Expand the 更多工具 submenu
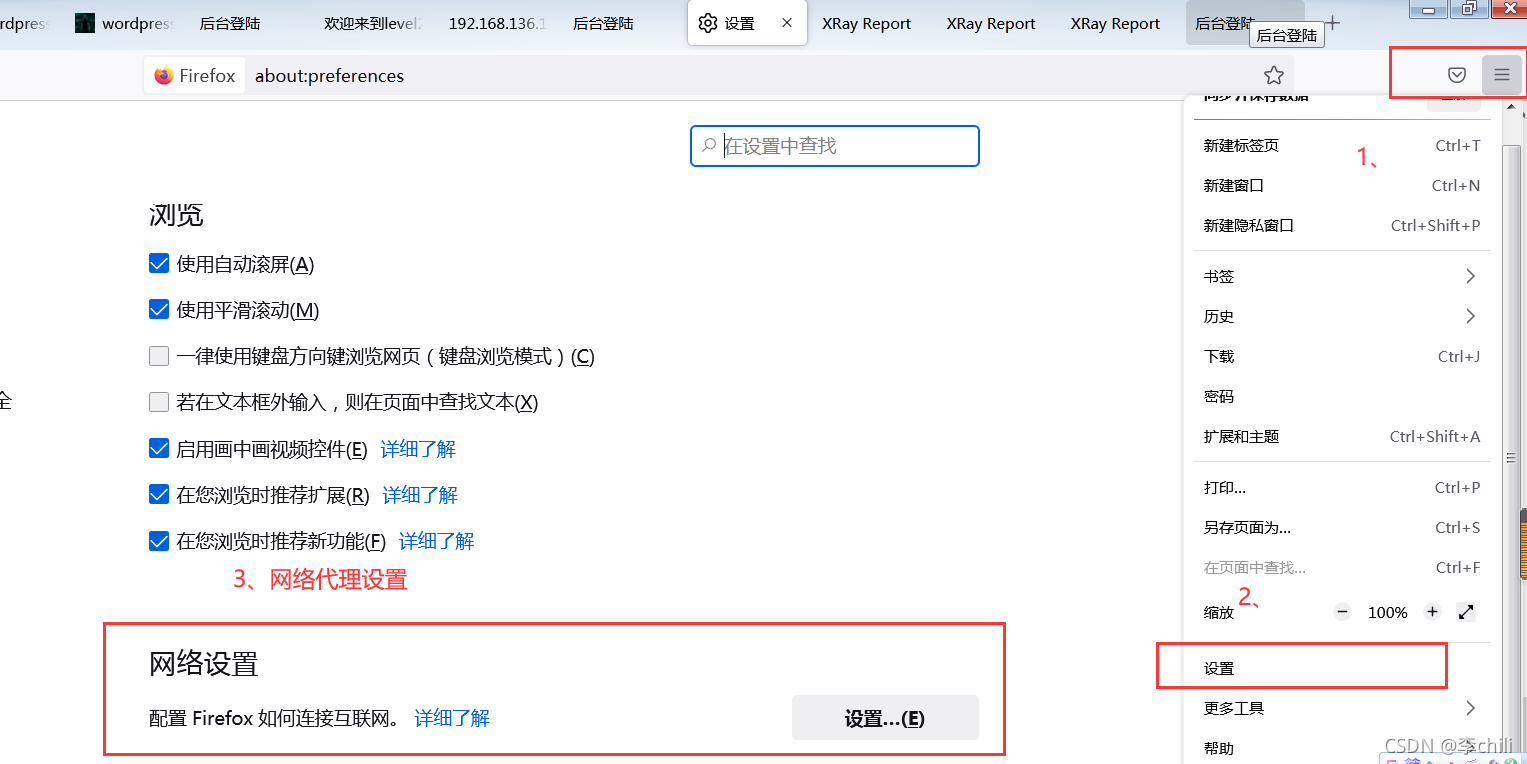1527x764 pixels. click(1340, 708)
